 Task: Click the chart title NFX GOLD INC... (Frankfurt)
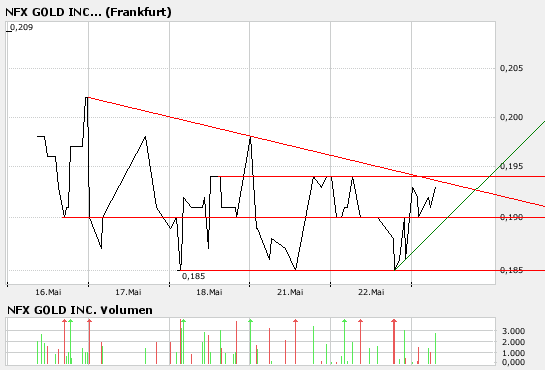(88, 12)
